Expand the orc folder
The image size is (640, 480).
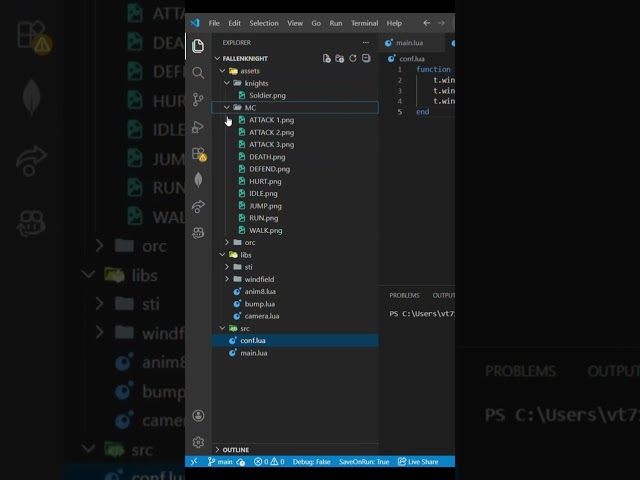[x=295, y=242]
